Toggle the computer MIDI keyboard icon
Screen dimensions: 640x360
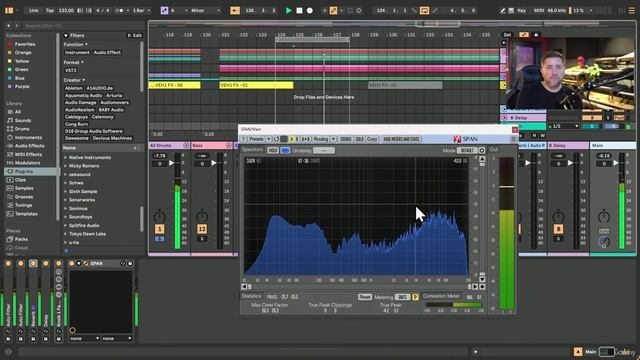click(x=511, y=11)
